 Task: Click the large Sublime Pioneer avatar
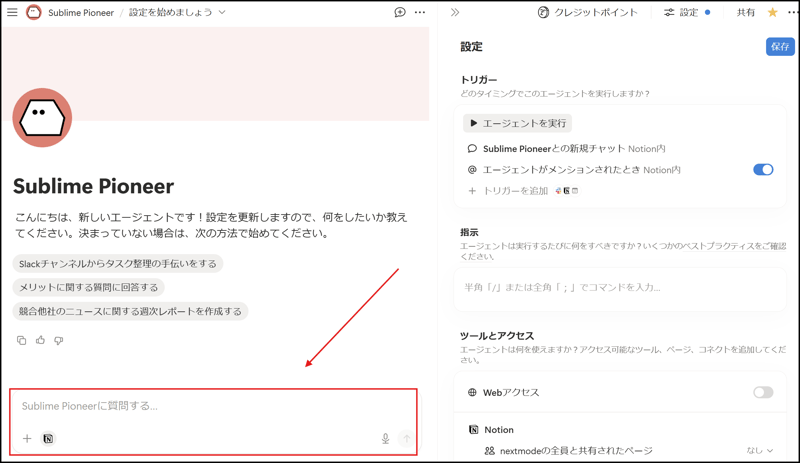point(42,118)
